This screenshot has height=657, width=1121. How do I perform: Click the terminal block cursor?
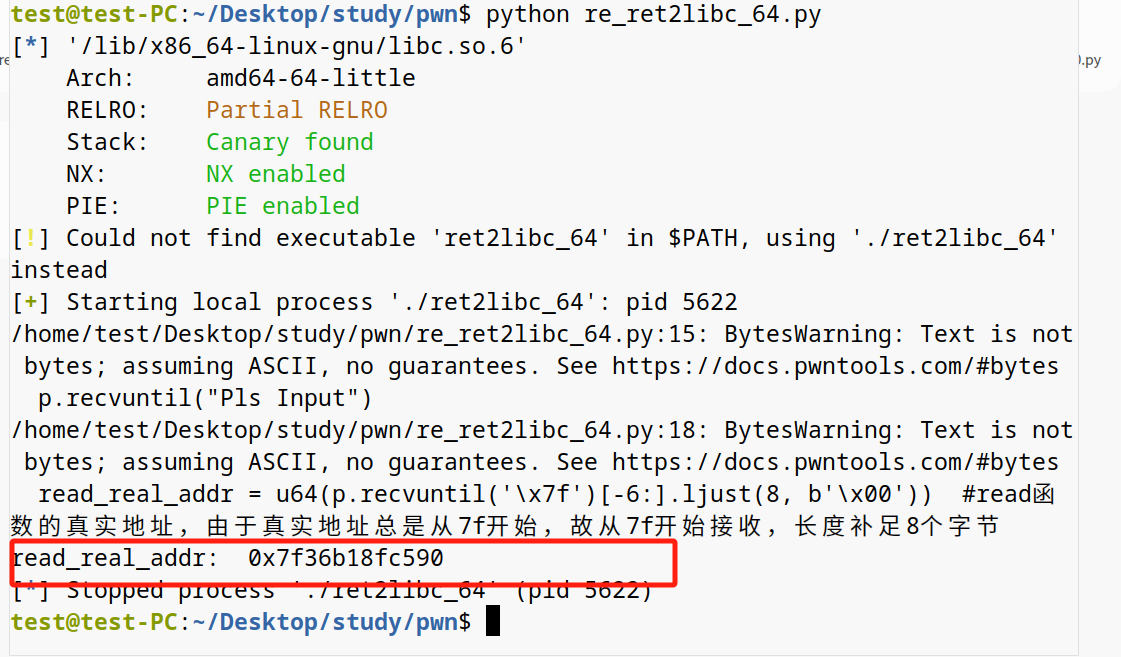tap(492, 622)
